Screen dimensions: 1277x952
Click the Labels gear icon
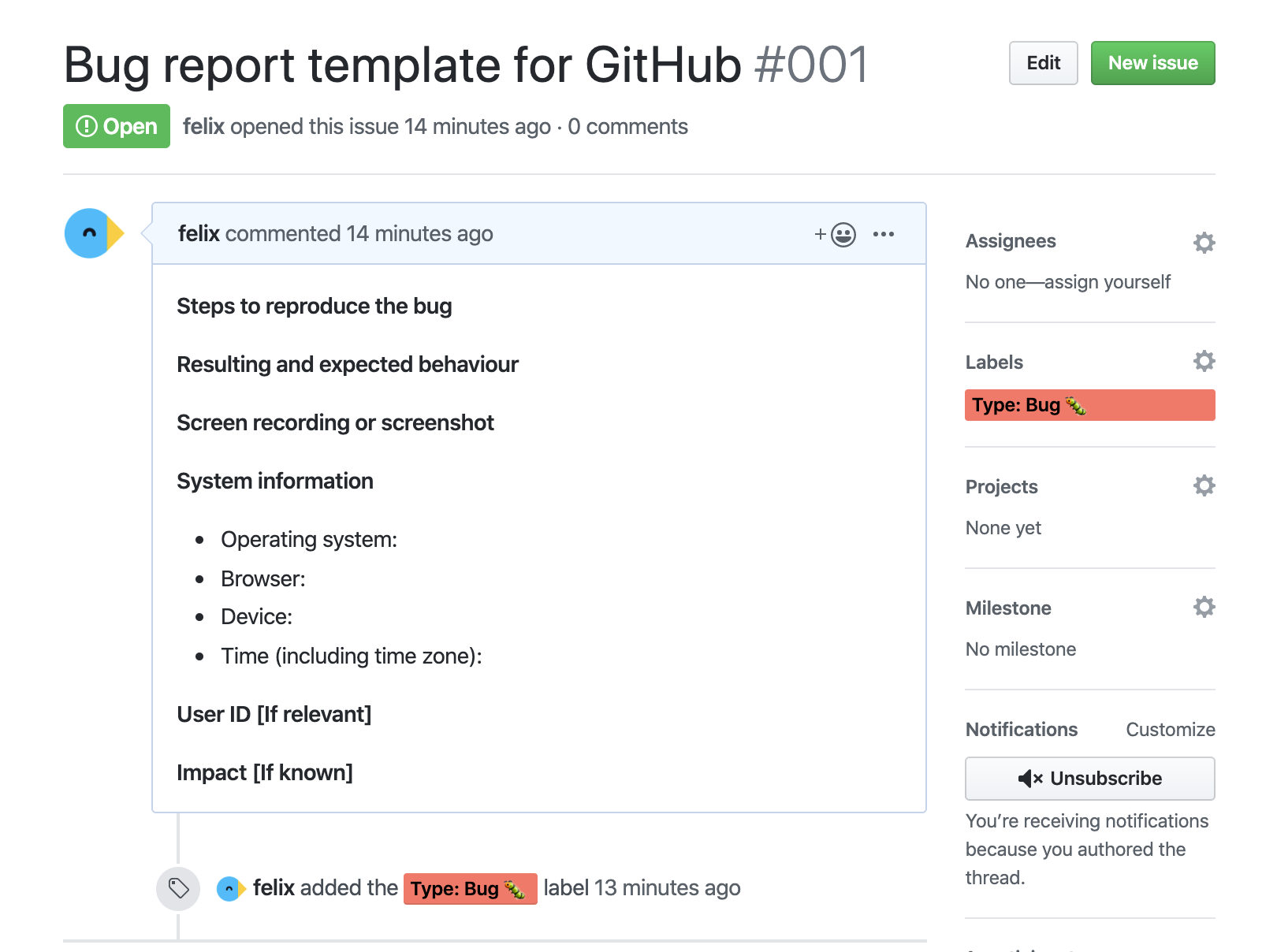[x=1204, y=362]
